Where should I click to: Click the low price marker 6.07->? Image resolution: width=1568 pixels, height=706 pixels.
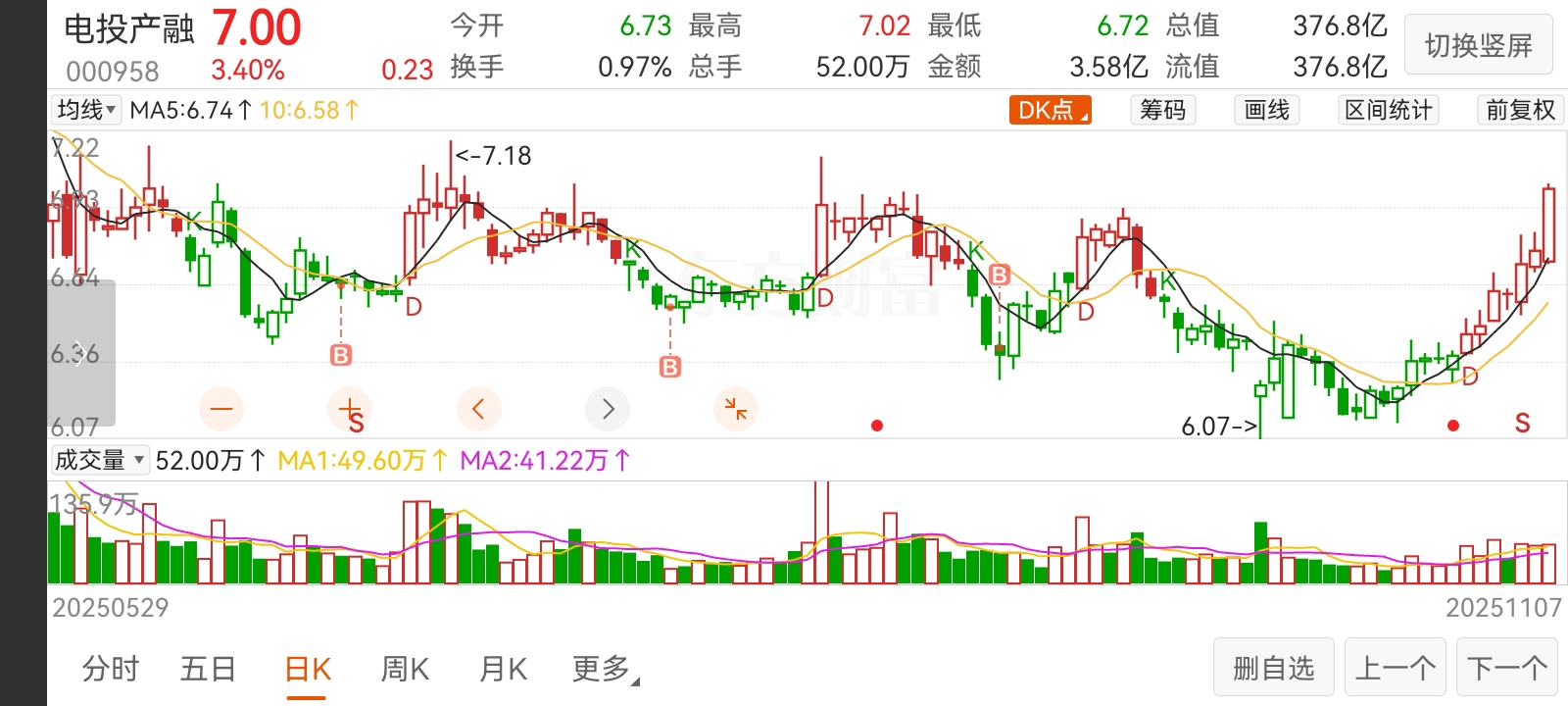(1219, 427)
